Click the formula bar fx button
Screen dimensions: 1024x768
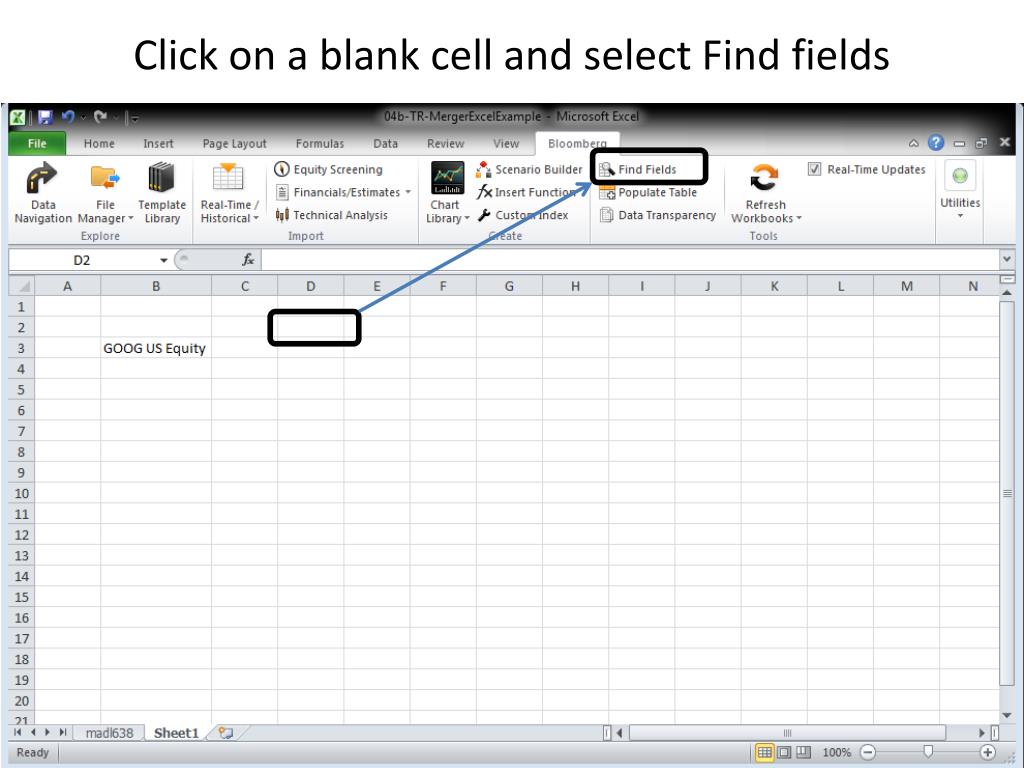coord(248,260)
